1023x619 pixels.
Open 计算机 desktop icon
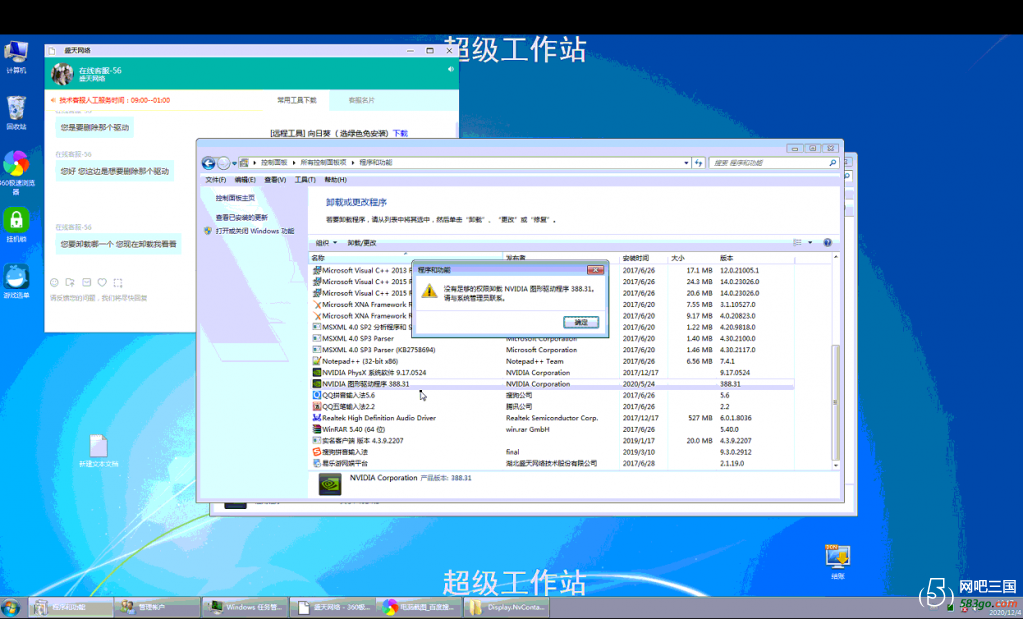(x=16, y=57)
